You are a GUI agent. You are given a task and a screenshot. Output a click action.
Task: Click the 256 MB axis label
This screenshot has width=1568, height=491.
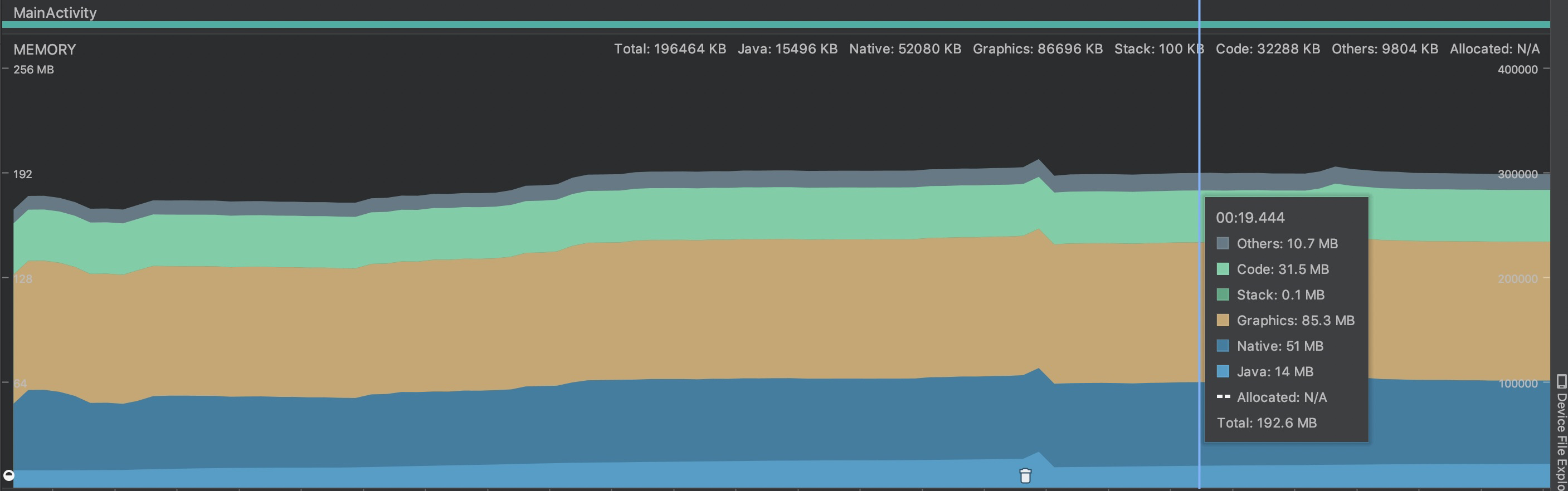point(33,70)
